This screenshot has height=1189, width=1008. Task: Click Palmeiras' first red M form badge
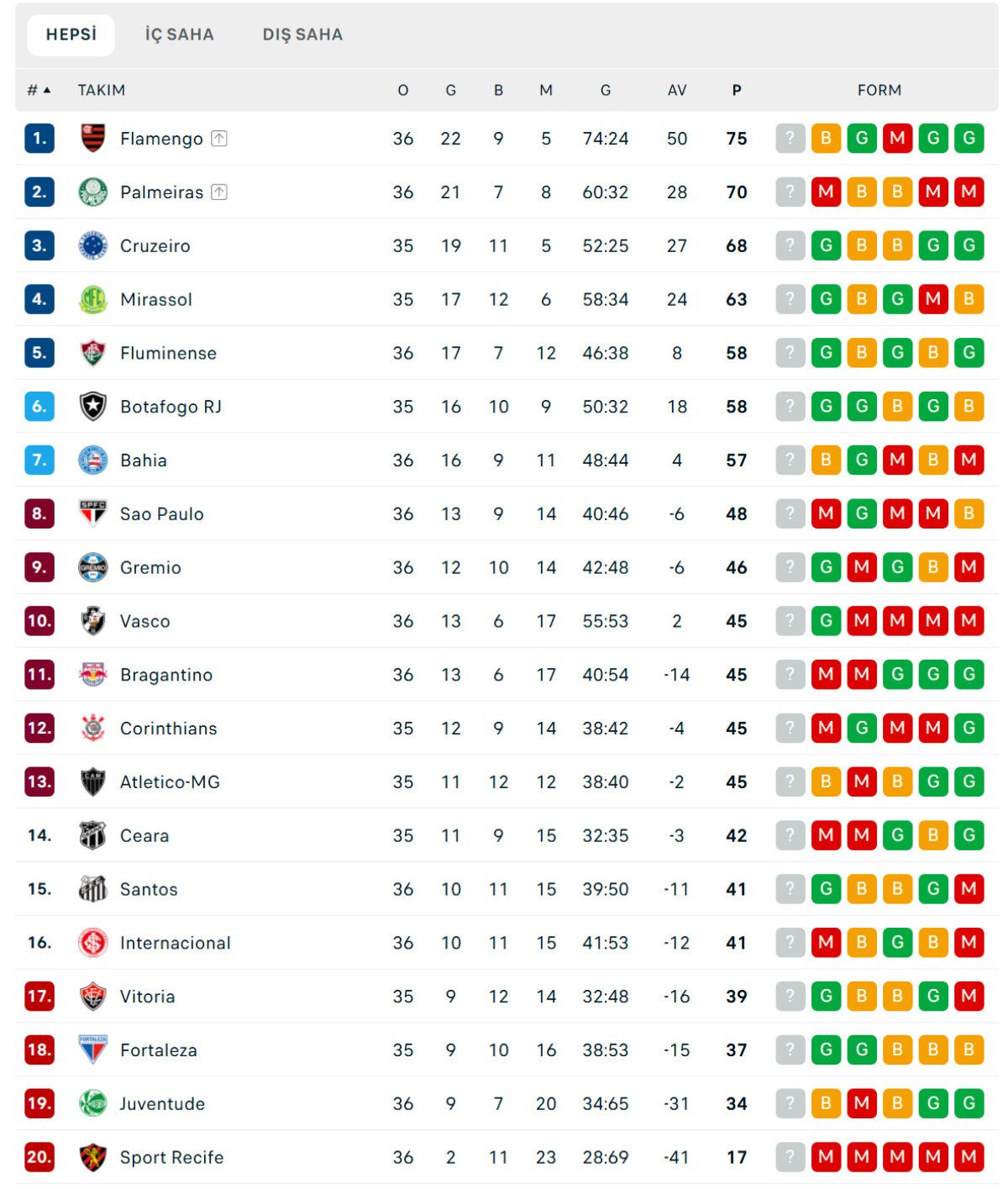[x=826, y=192]
